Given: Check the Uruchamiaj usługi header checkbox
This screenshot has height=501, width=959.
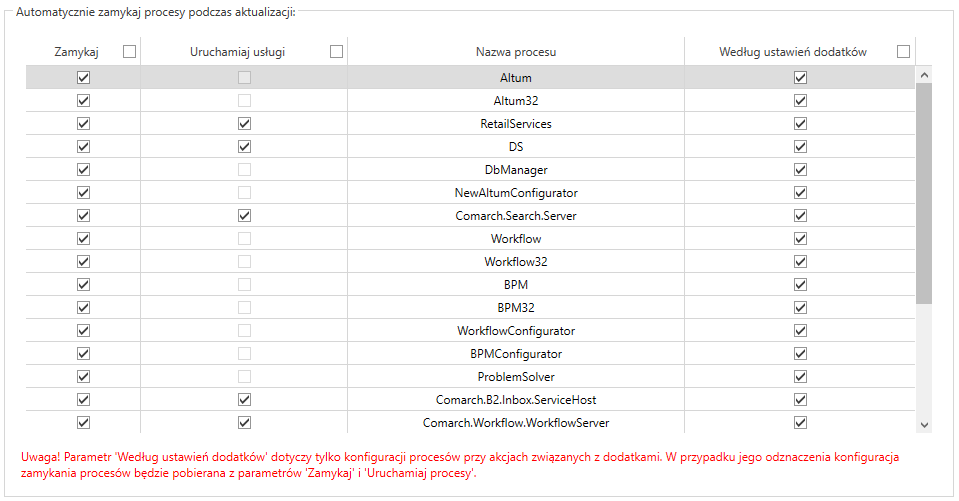Looking at the screenshot, I should tap(336, 52).
